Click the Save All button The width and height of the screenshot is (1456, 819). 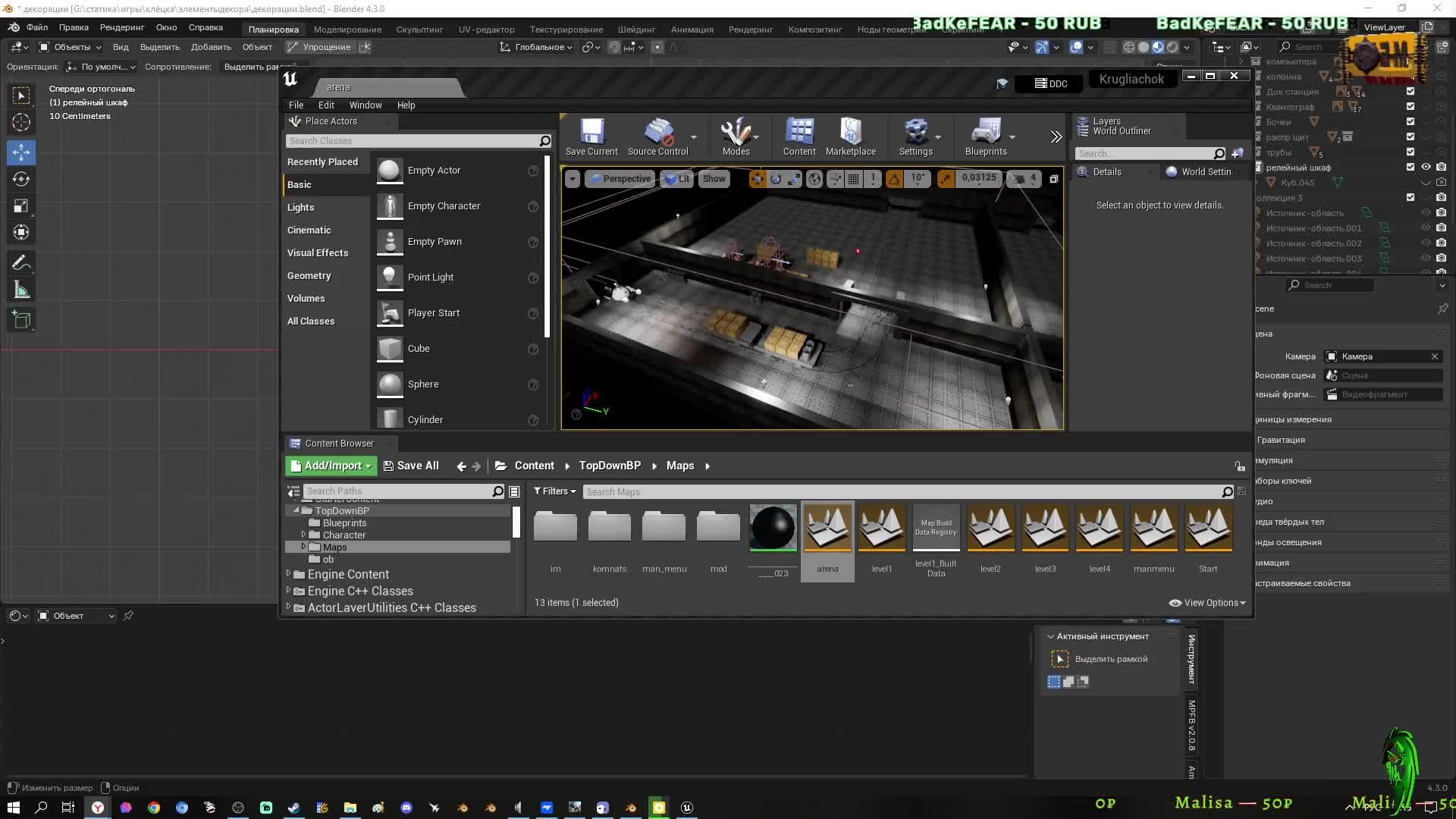point(411,466)
